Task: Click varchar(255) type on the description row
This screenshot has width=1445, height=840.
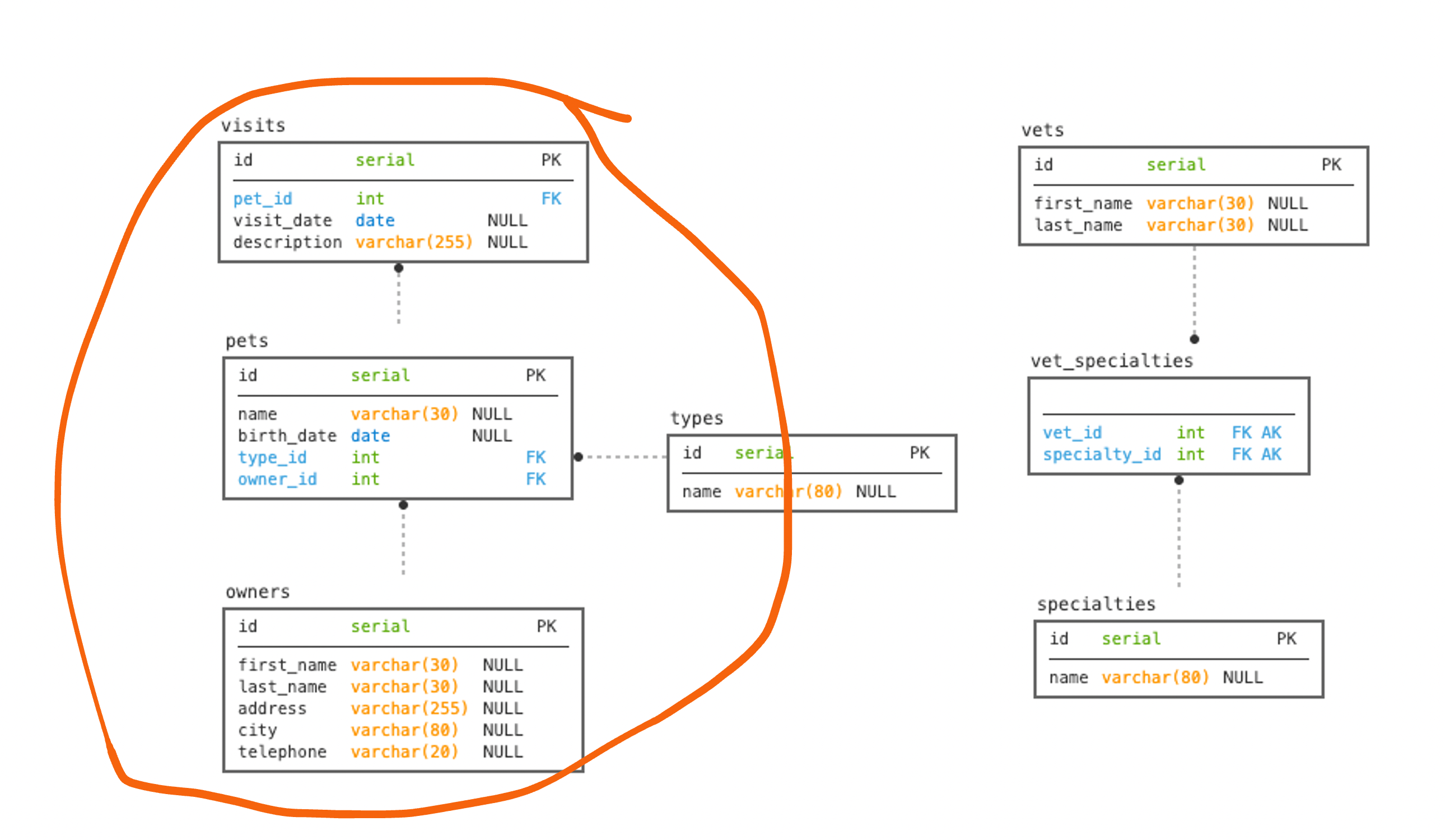Action: (414, 242)
